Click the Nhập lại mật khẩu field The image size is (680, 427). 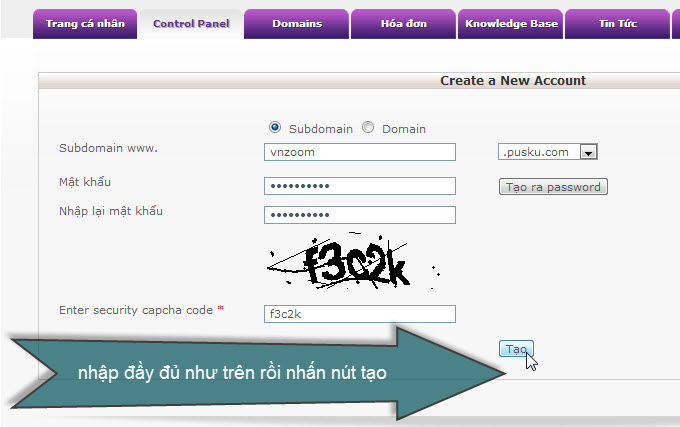(x=360, y=215)
